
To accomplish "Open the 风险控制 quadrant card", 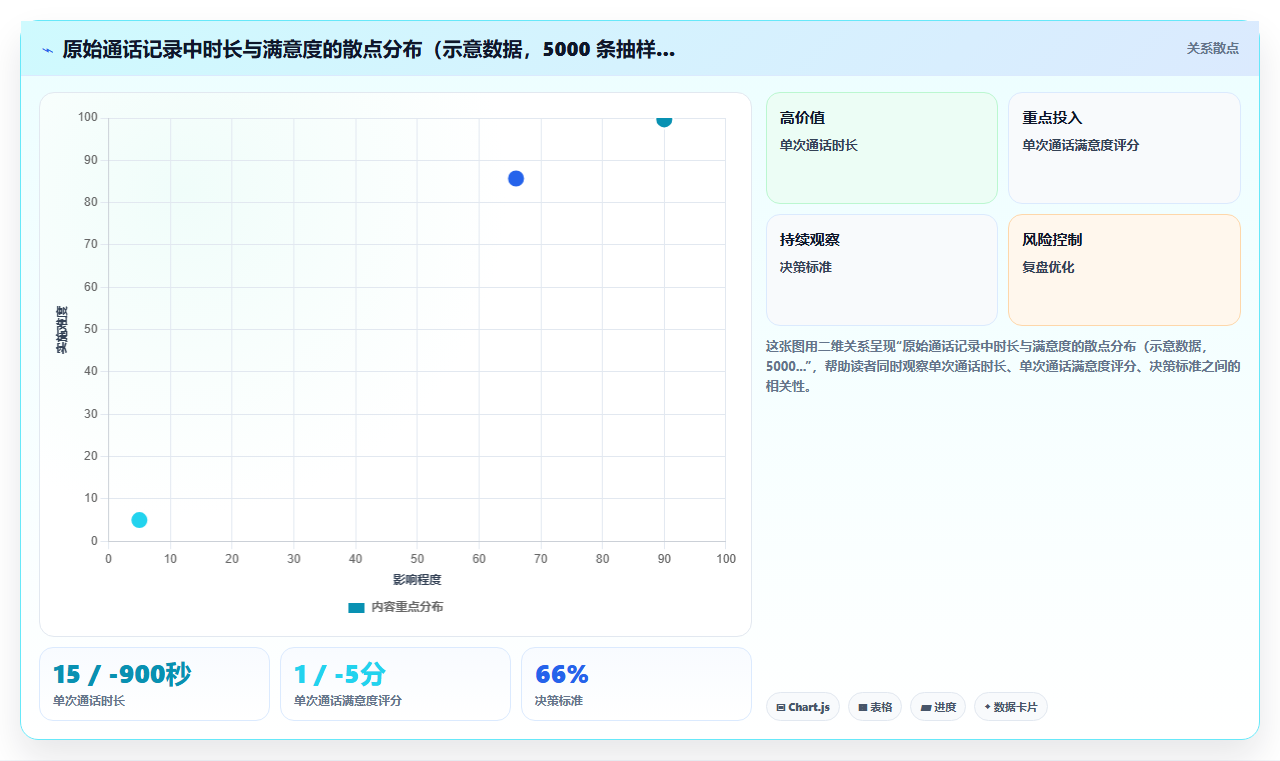I will tap(1124, 270).
